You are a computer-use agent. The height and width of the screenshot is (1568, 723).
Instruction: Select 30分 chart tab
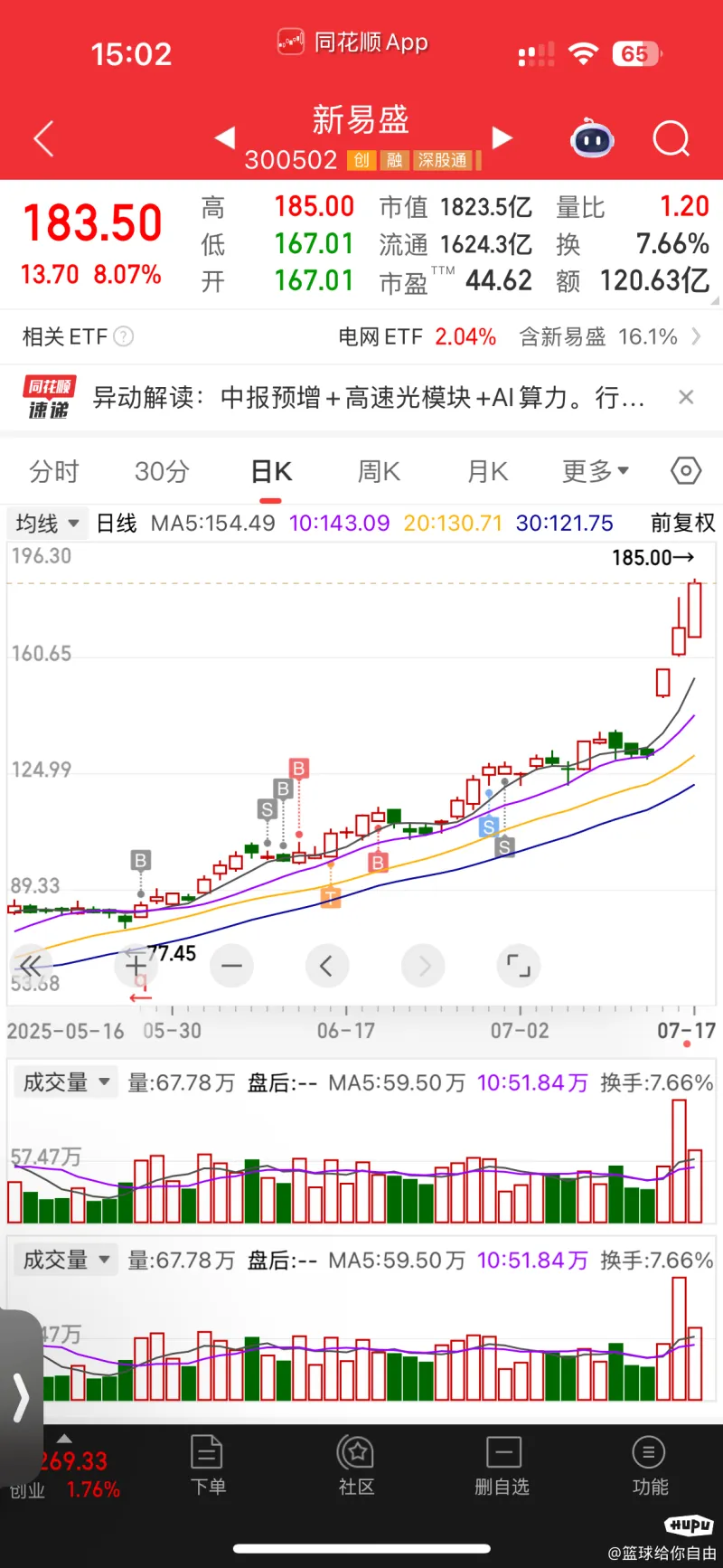162,471
